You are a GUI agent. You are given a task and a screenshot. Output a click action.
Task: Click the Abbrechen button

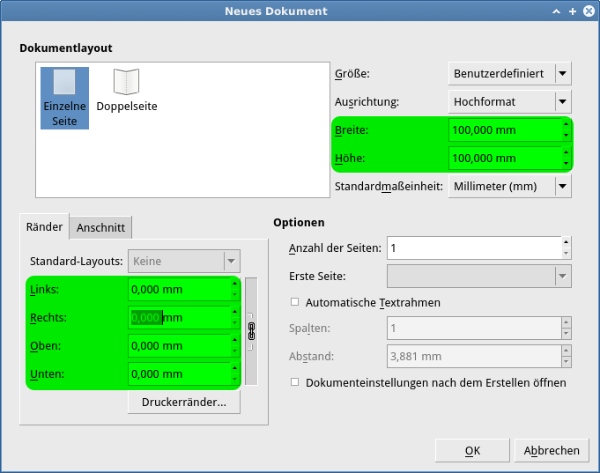(x=551, y=450)
